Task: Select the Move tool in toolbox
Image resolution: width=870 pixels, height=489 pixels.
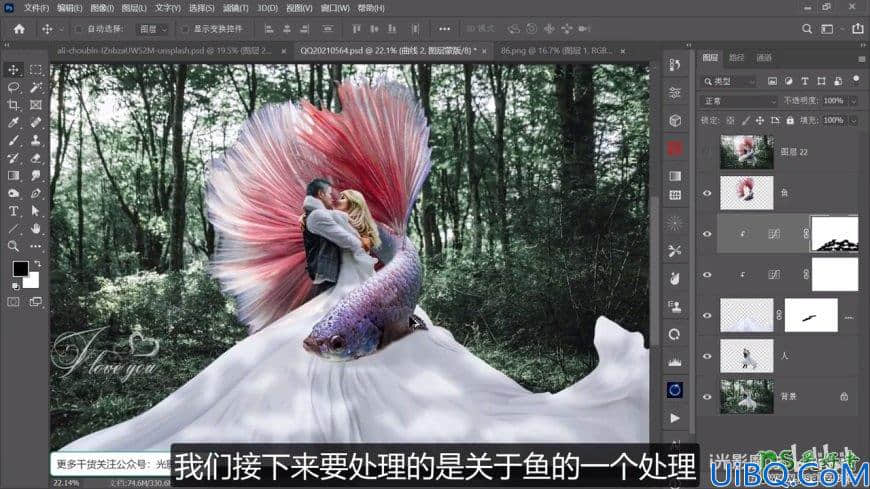Action: click(x=13, y=70)
